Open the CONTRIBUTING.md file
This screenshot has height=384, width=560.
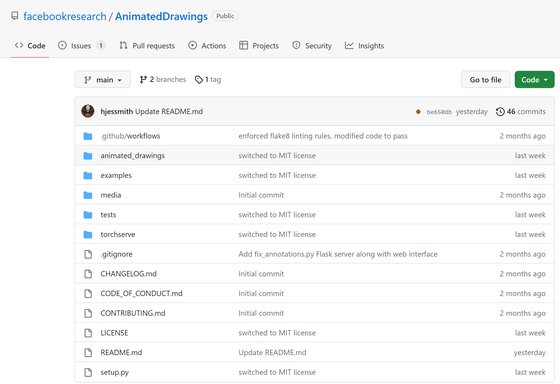tap(133, 313)
